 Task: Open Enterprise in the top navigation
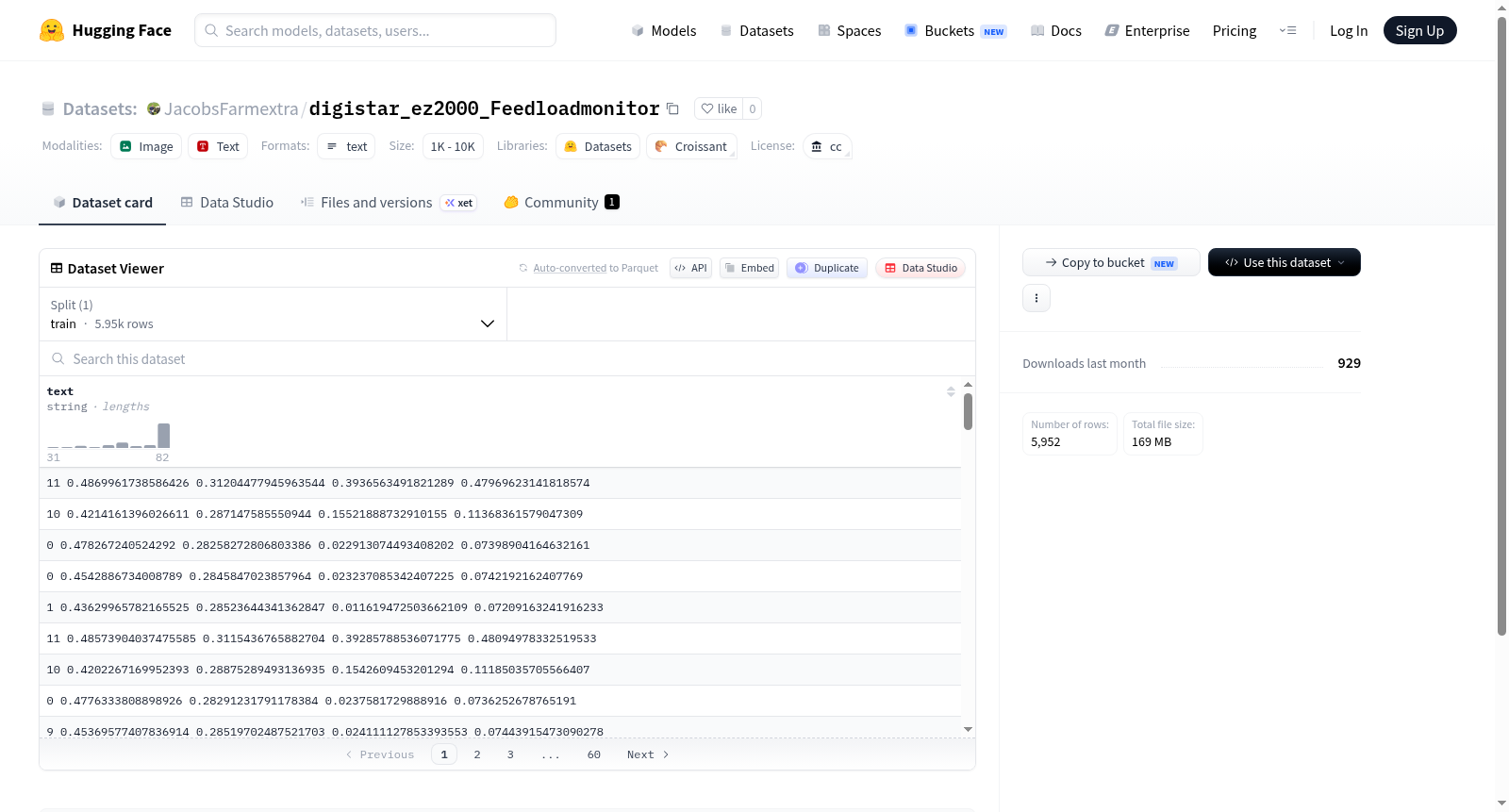(x=1147, y=30)
